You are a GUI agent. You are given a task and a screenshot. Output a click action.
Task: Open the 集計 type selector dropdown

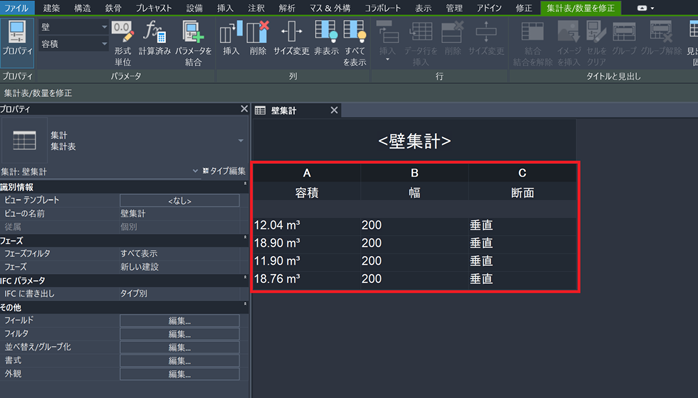click(241, 141)
